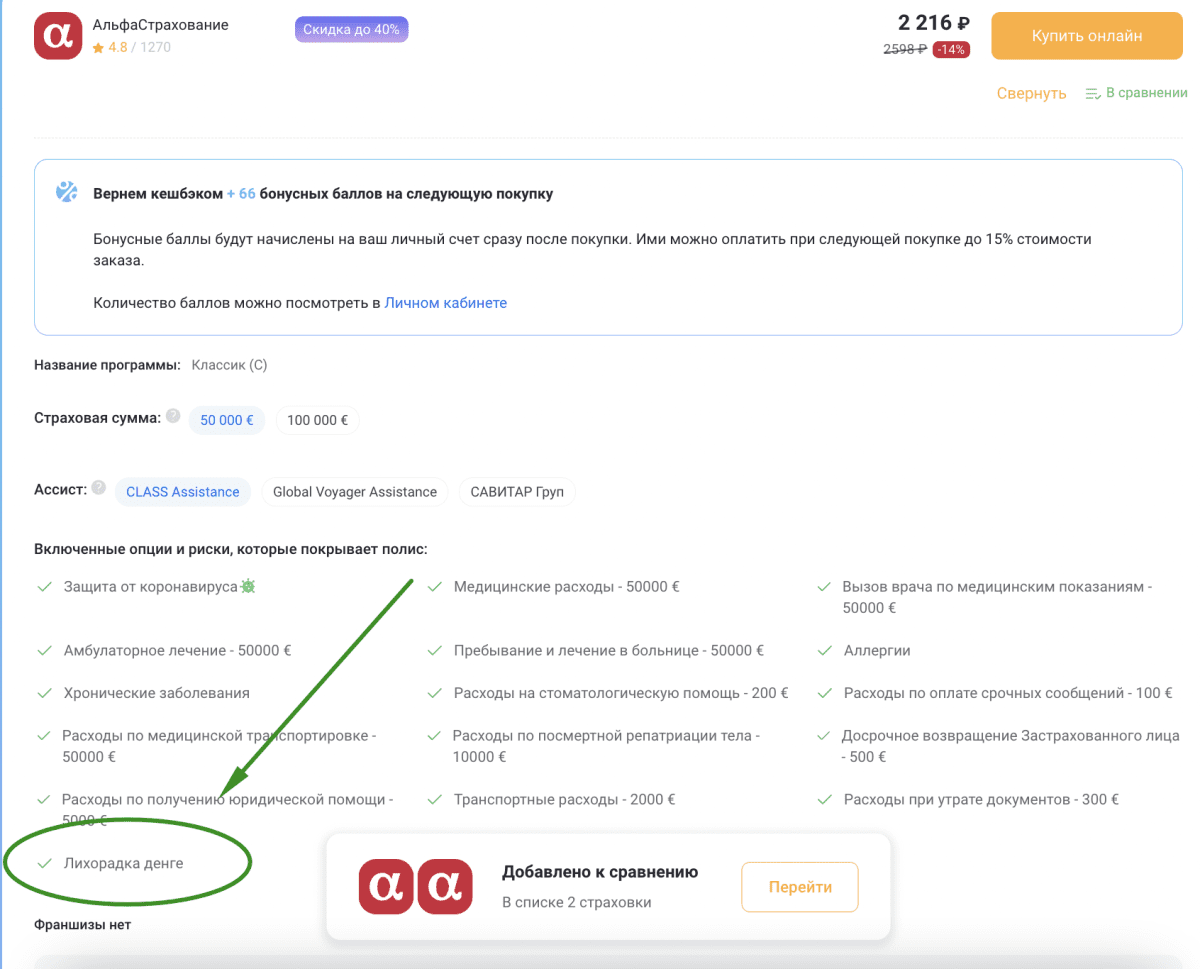Choose САВИТАР Груп assistance option
This screenshot has width=1200, height=969.
click(517, 492)
